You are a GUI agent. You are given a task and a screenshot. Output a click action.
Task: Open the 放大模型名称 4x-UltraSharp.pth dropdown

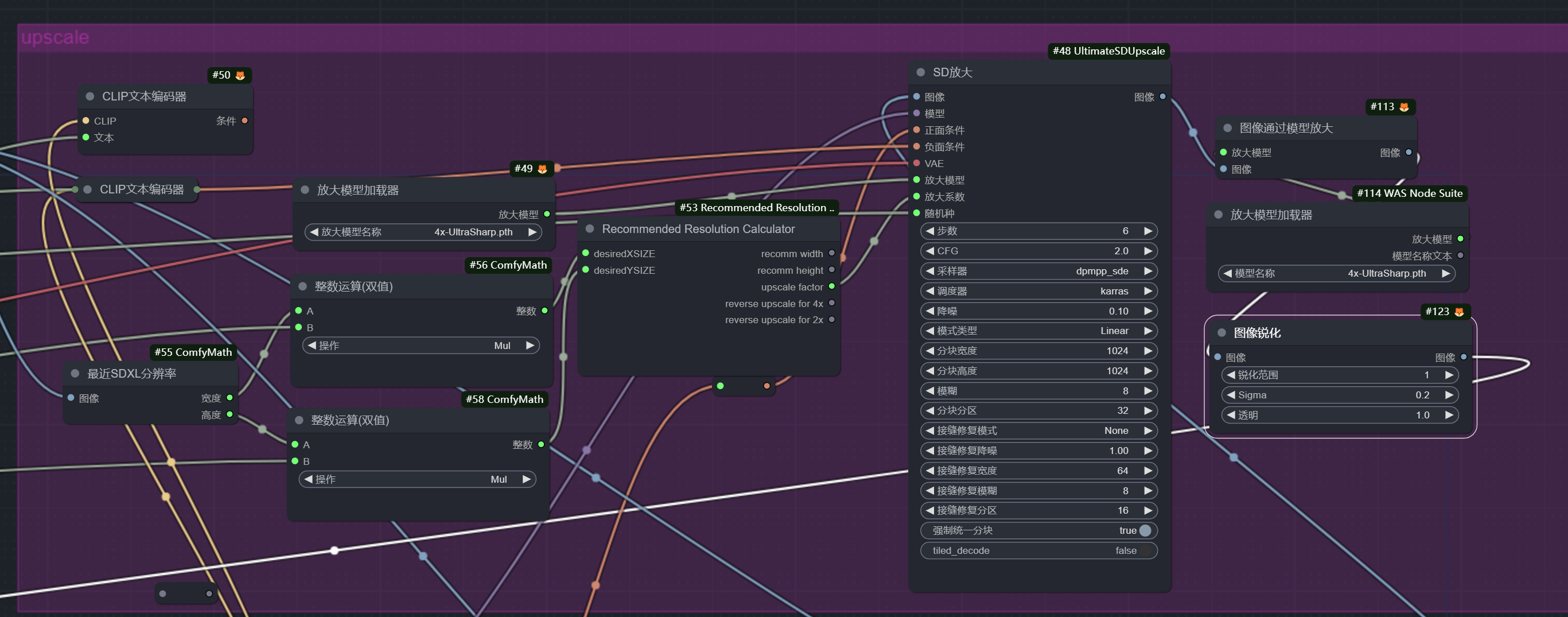point(423,232)
